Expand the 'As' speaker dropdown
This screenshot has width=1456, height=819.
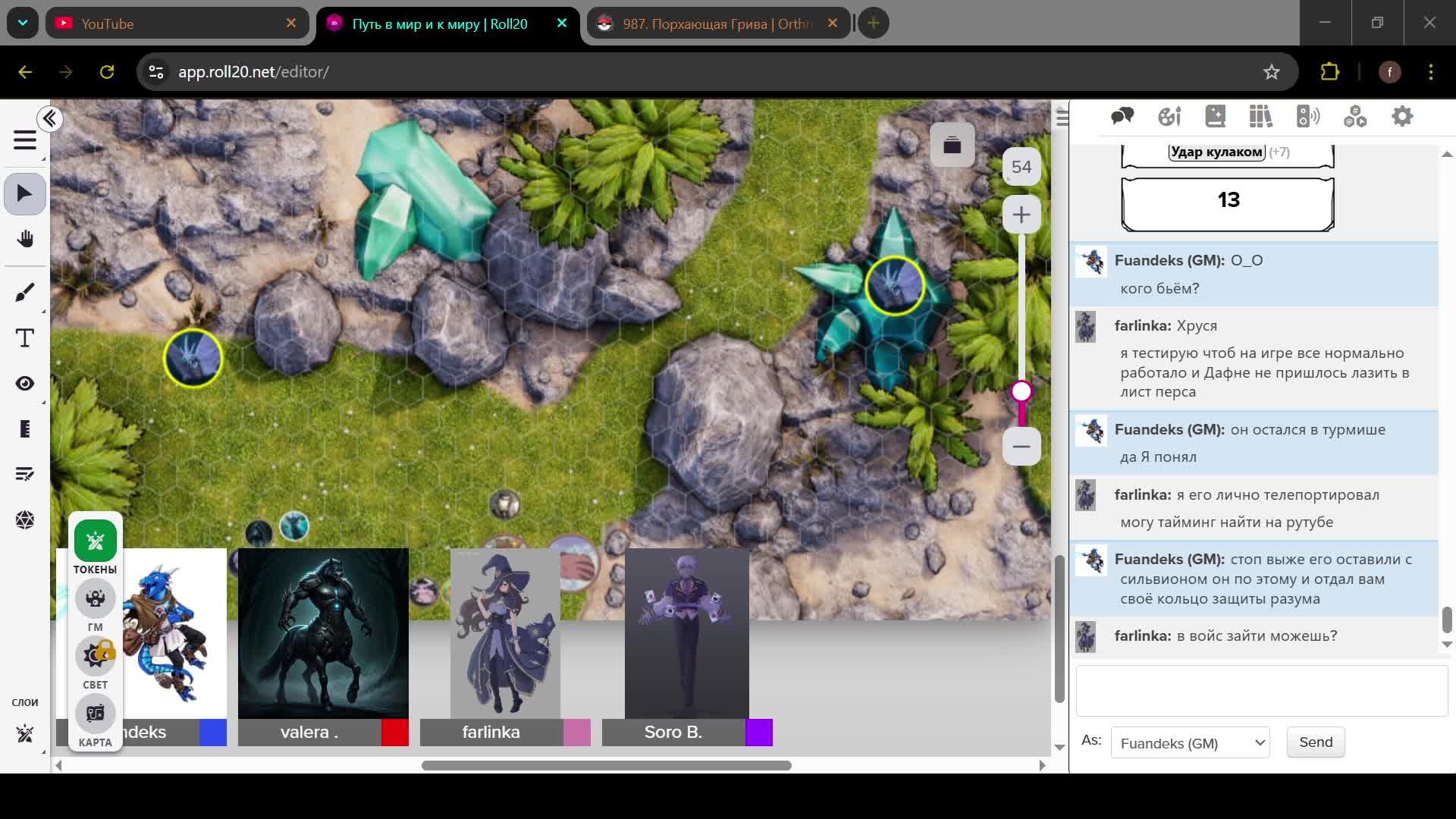coord(1190,743)
